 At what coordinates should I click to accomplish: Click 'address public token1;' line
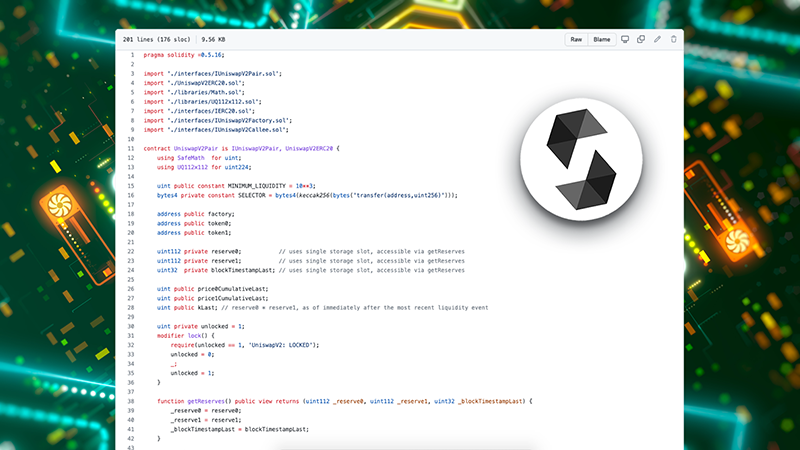point(194,233)
